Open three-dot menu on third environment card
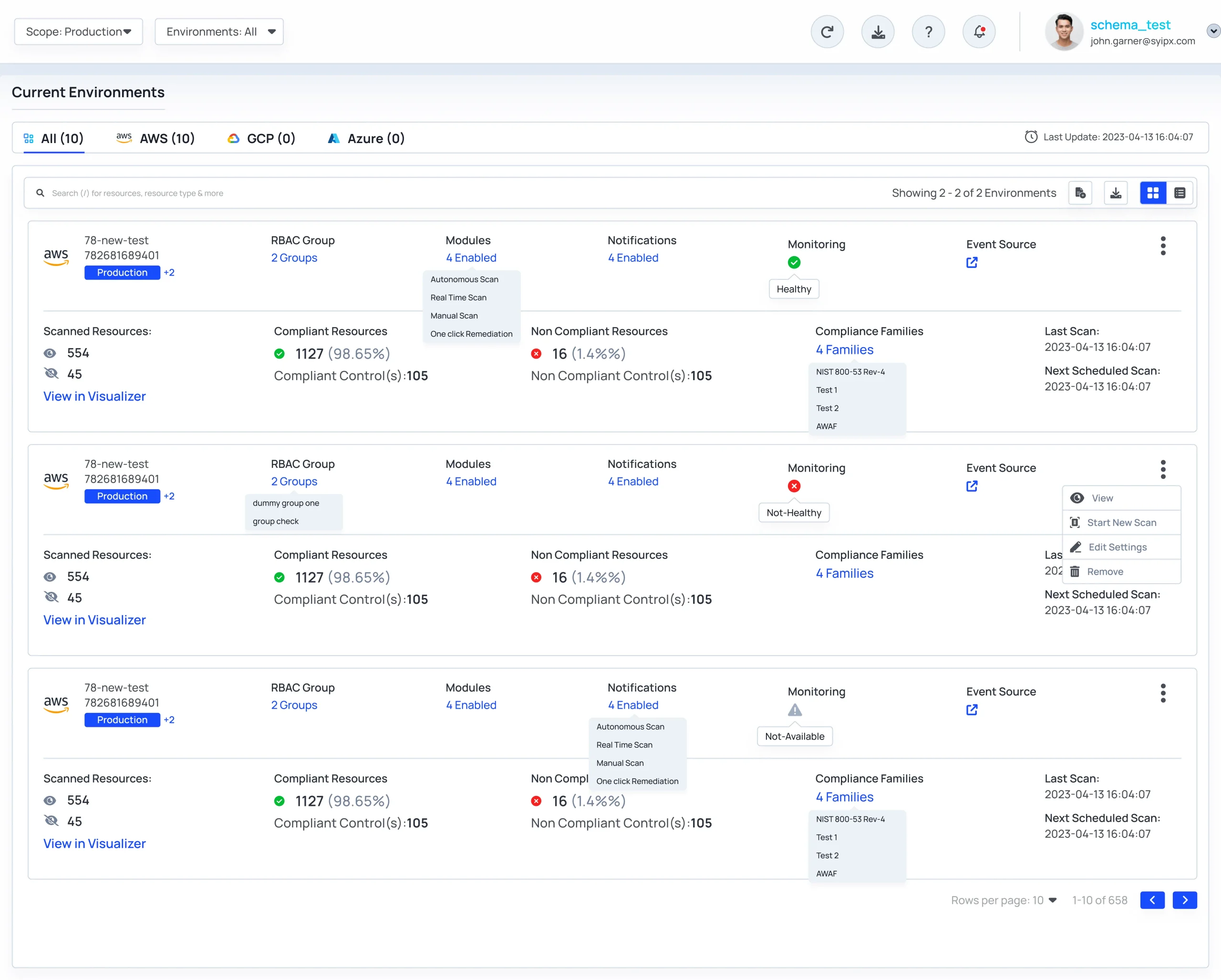Screen dimensions: 1221x980 click(x=1163, y=693)
